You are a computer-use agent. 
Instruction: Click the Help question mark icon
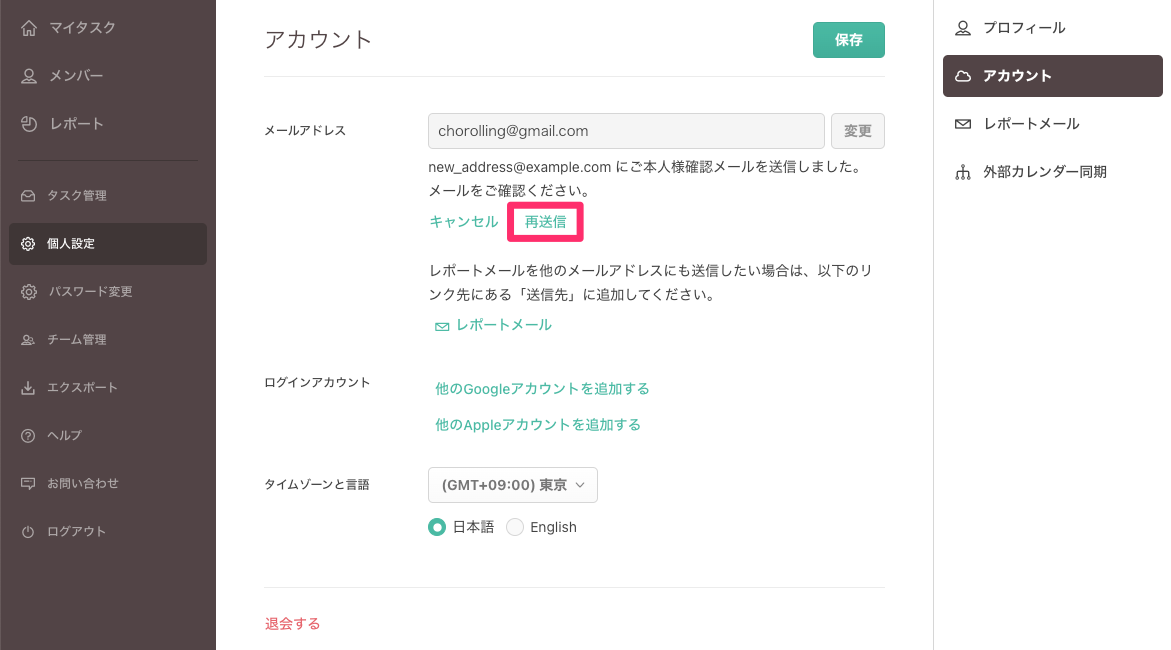point(28,436)
